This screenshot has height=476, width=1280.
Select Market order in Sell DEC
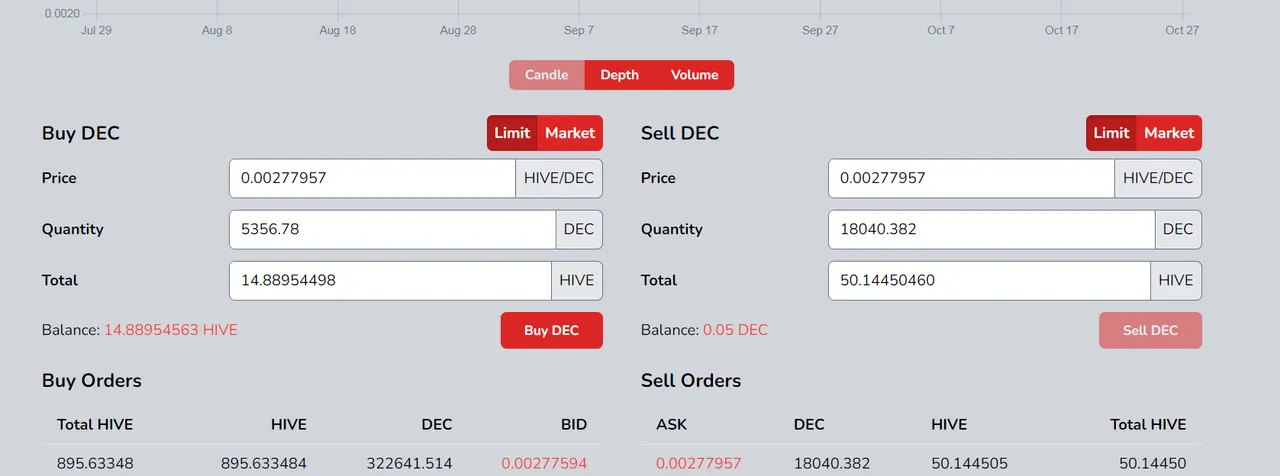click(x=1169, y=133)
